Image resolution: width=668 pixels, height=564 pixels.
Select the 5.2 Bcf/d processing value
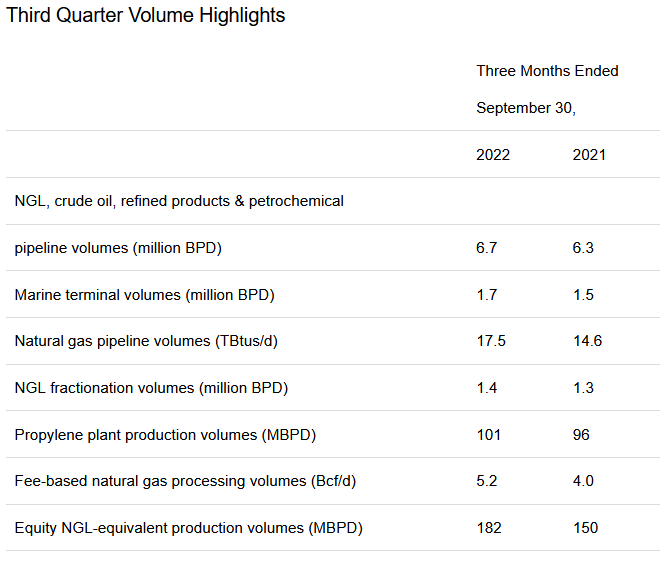486,481
